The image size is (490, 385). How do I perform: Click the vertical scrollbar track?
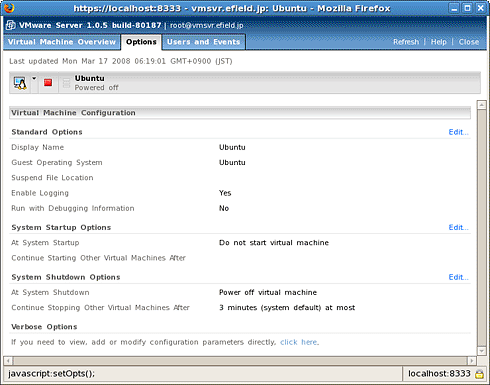481,228
